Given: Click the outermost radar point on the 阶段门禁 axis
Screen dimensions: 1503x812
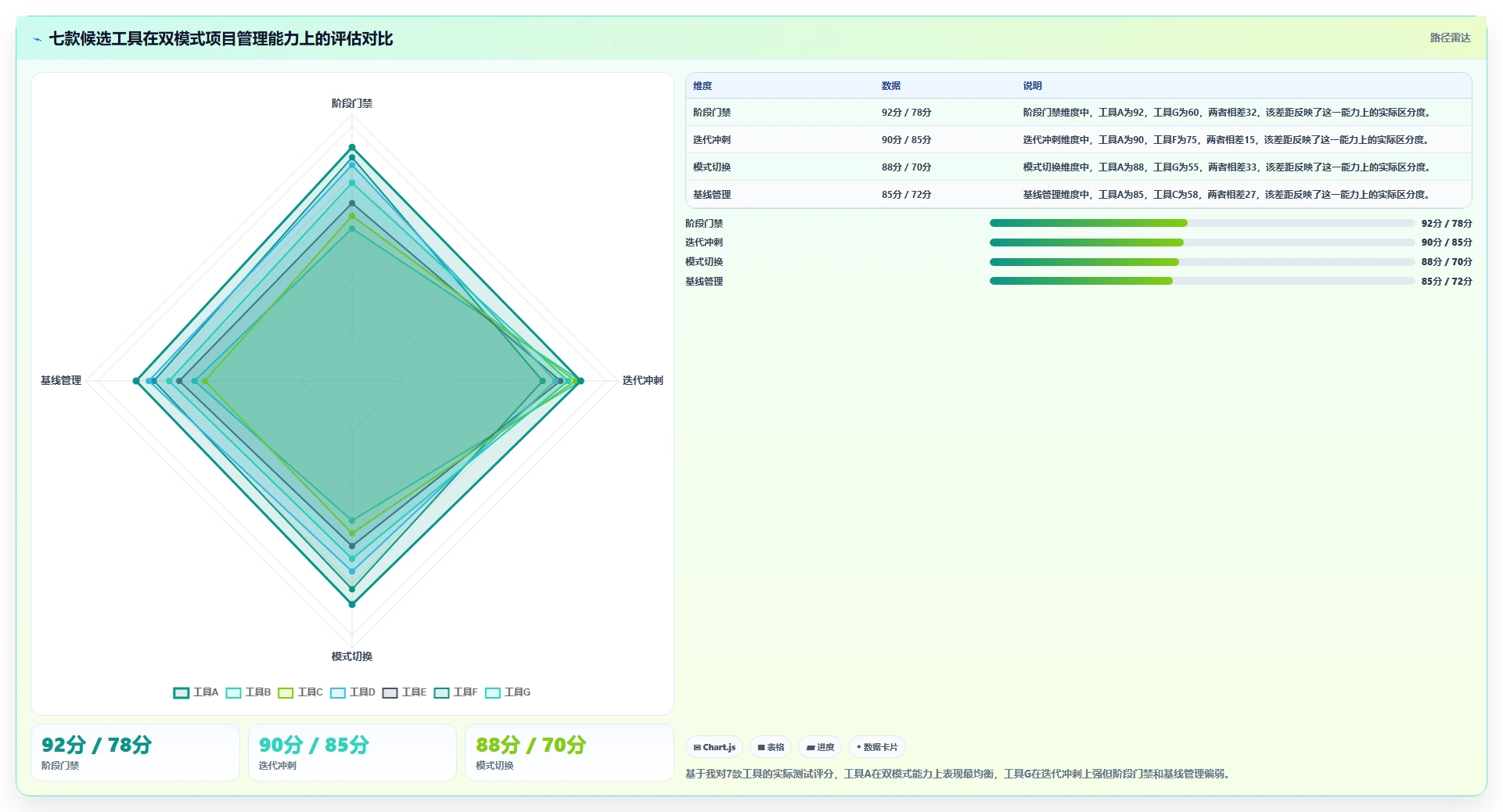Looking at the screenshot, I should tap(352, 147).
